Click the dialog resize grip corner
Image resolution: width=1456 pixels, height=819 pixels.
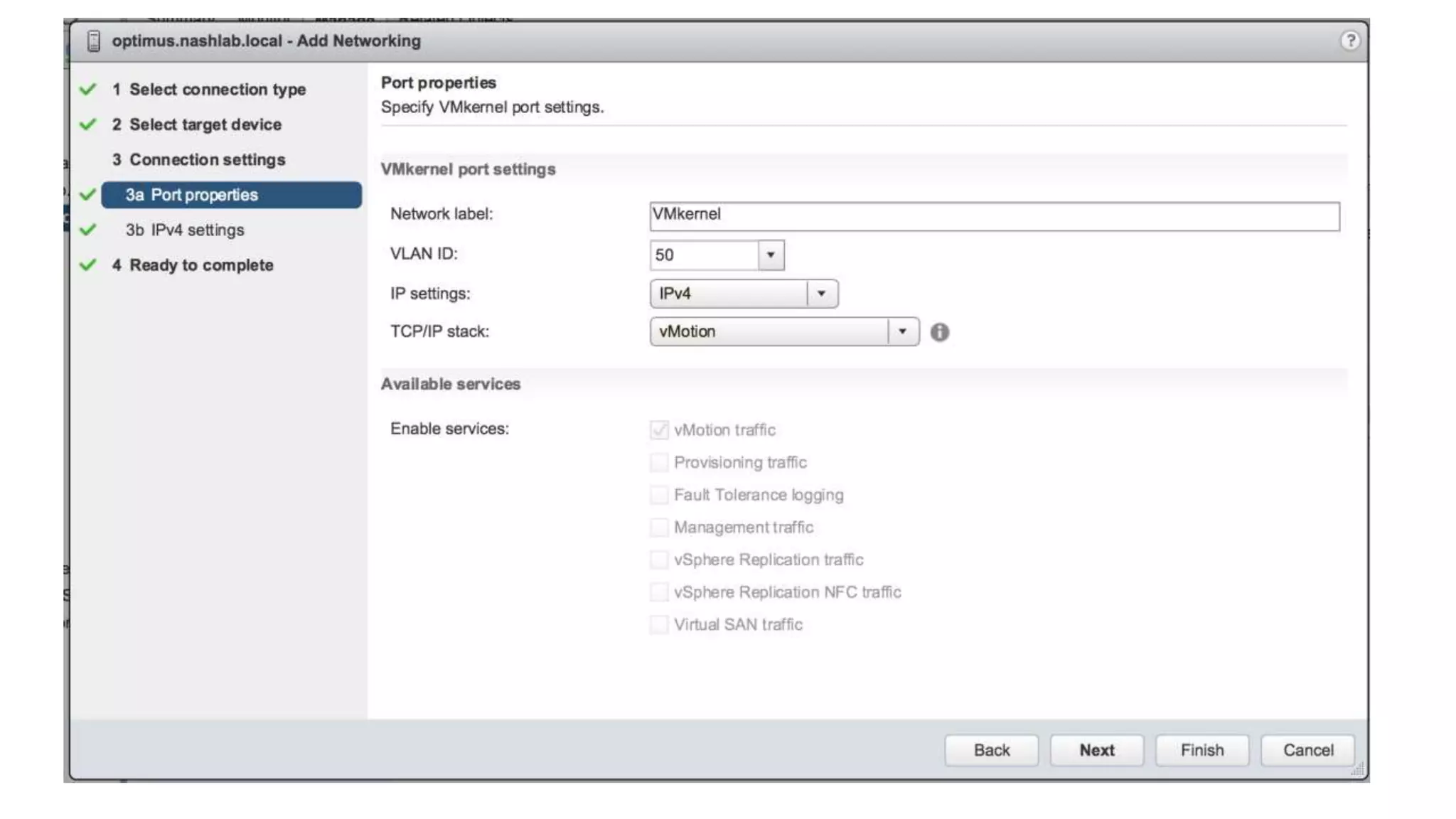pyautogui.click(x=1357, y=769)
